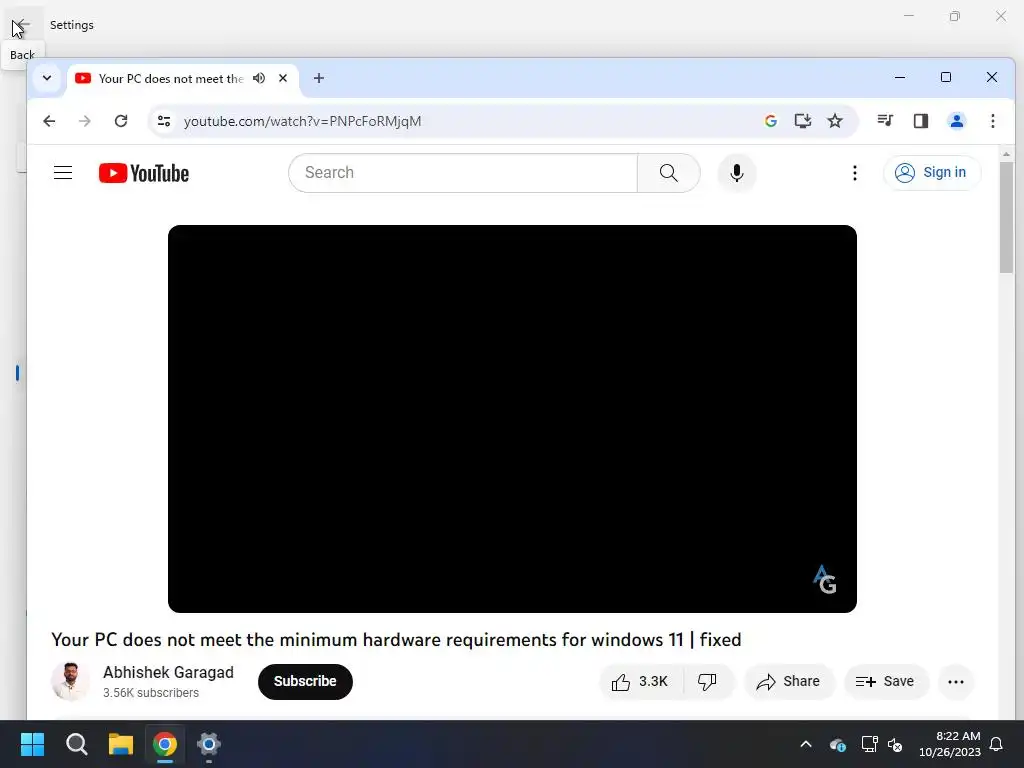Open the muted volume tray icon
This screenshot has height=768, width=1024.
click(x=895, y=744)
